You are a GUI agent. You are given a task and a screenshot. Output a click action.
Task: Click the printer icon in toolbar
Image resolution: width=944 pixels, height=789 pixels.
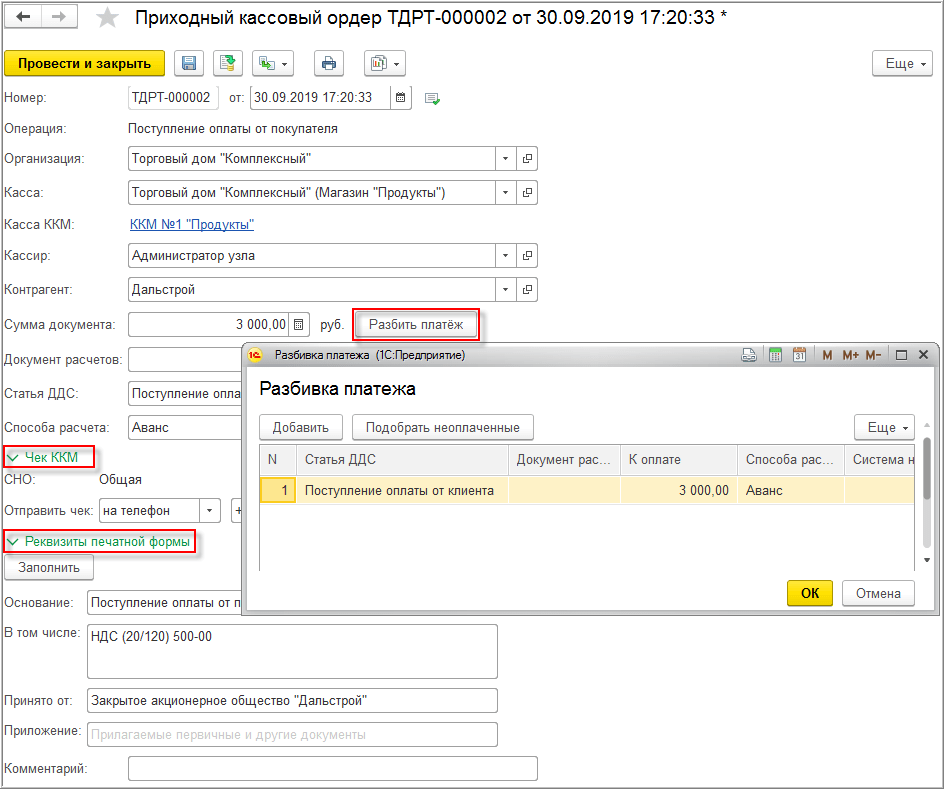(329, 63)
